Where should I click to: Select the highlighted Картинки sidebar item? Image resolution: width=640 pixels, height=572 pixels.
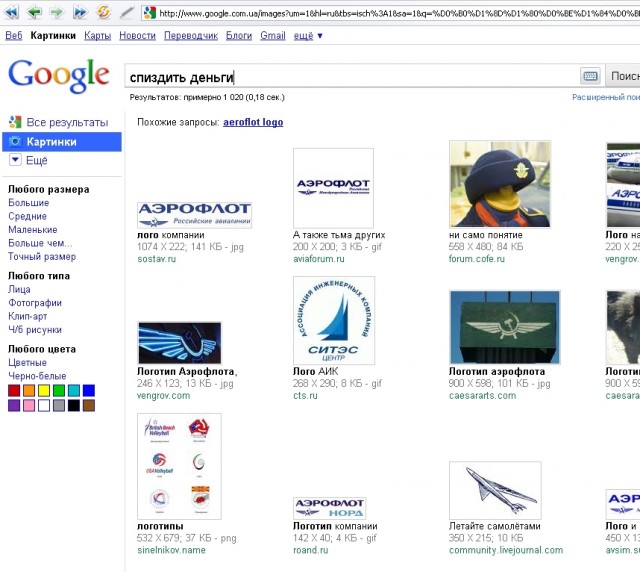pyautogui.click(x=62, y=142)
